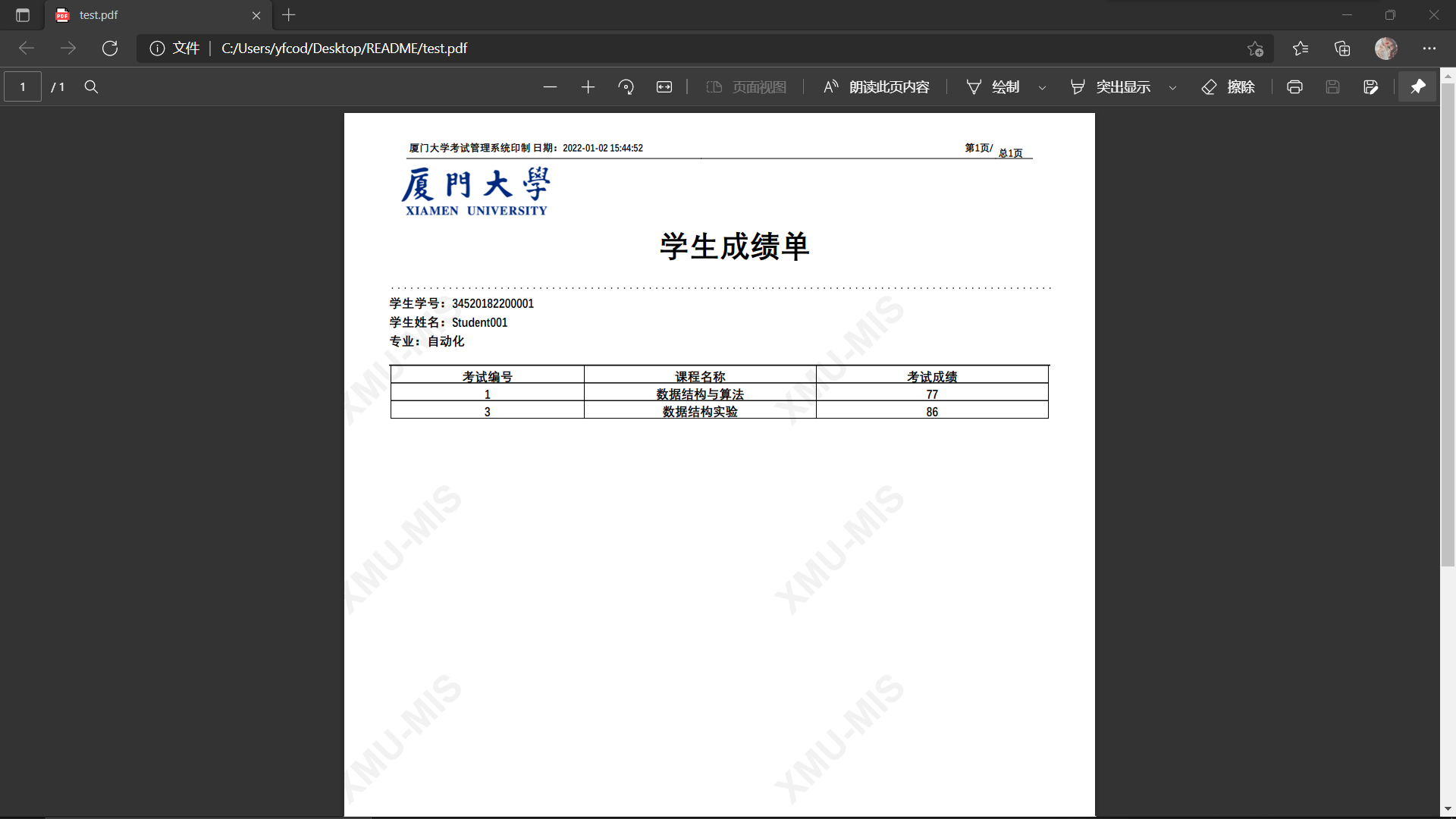Rotate the PDF page

[x=626, y=87]
